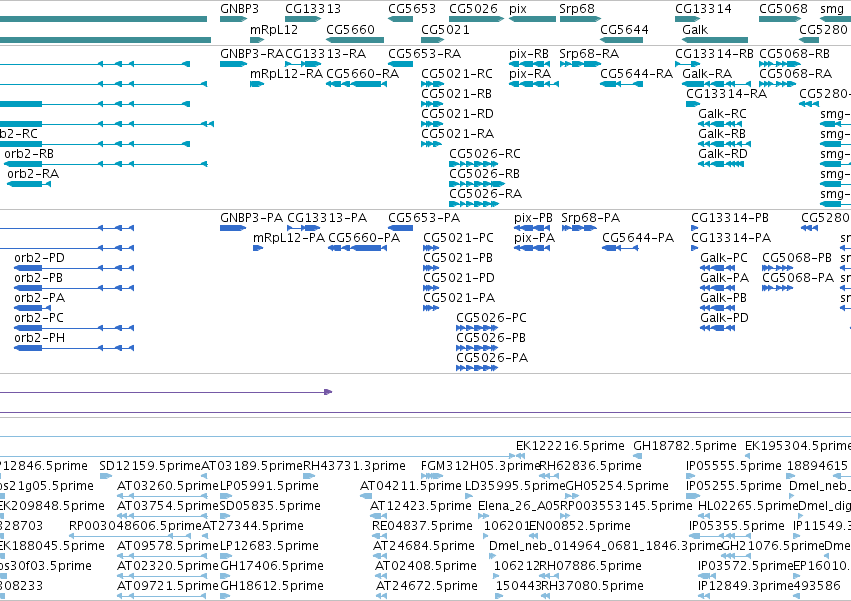Select the CG13313-PA protein label
Image resolution: width=851 pixels, height=601 pixels.
pyautogui.click(x=327, y=218)
